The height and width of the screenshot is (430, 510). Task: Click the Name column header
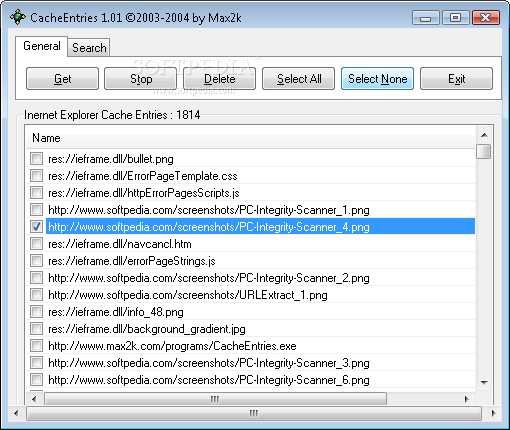coord(251,138)
